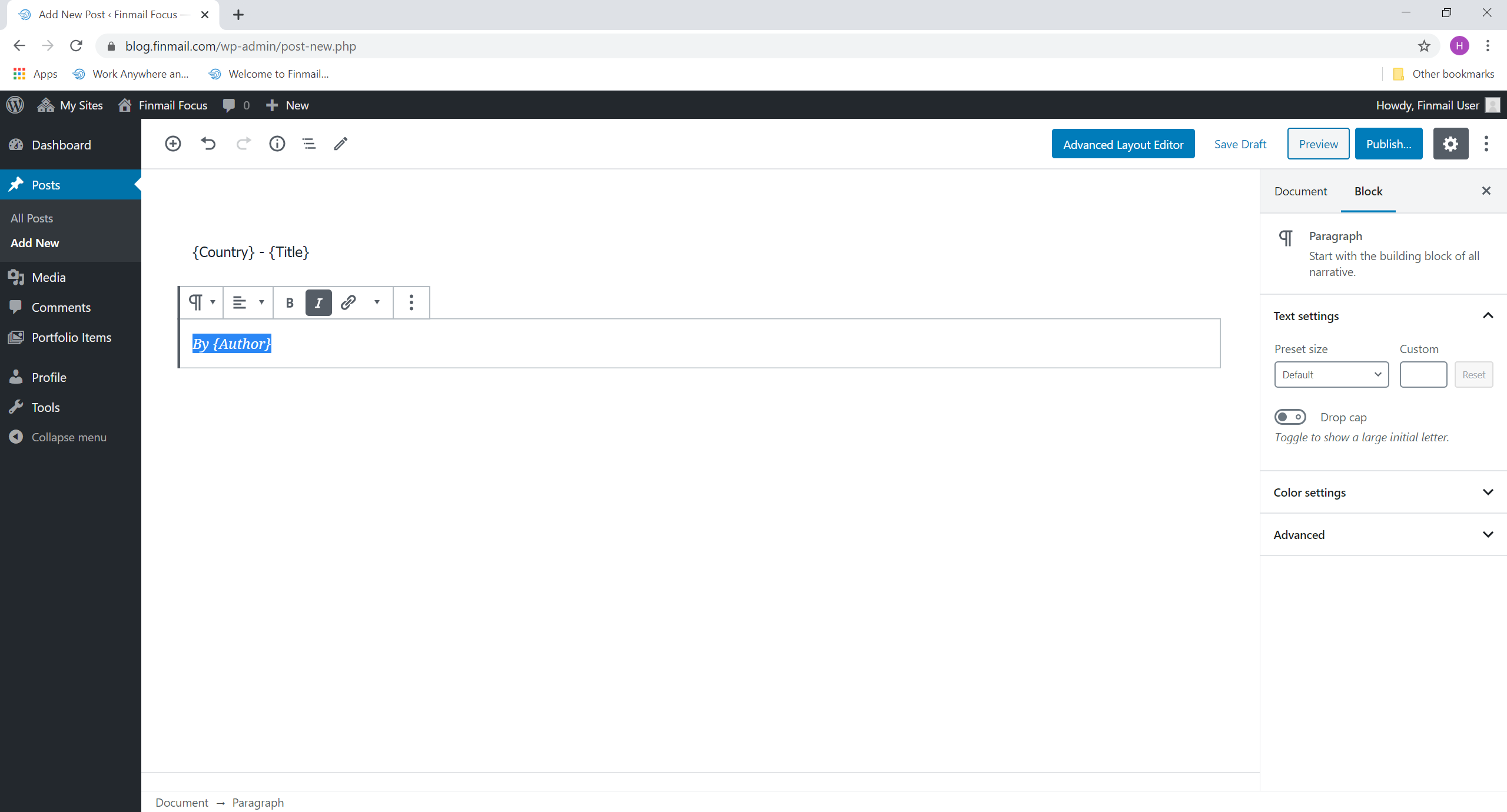The width and height of the screenshot is (1507, 812).
Task: Click the greyed-out redo arrow
Action: click(x=243, y=144)
